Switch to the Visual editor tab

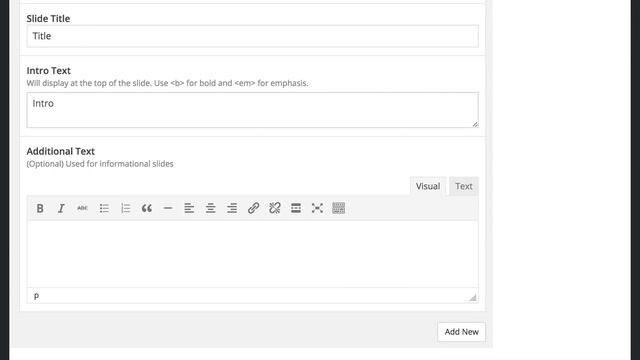pos(428,186)
